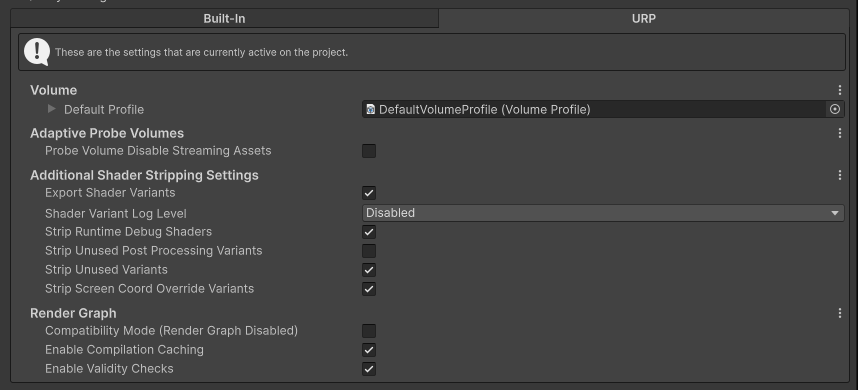Click Additional Shader Stripping Settings header
Screen dimensions: 858x390
(x=144, y=175)
